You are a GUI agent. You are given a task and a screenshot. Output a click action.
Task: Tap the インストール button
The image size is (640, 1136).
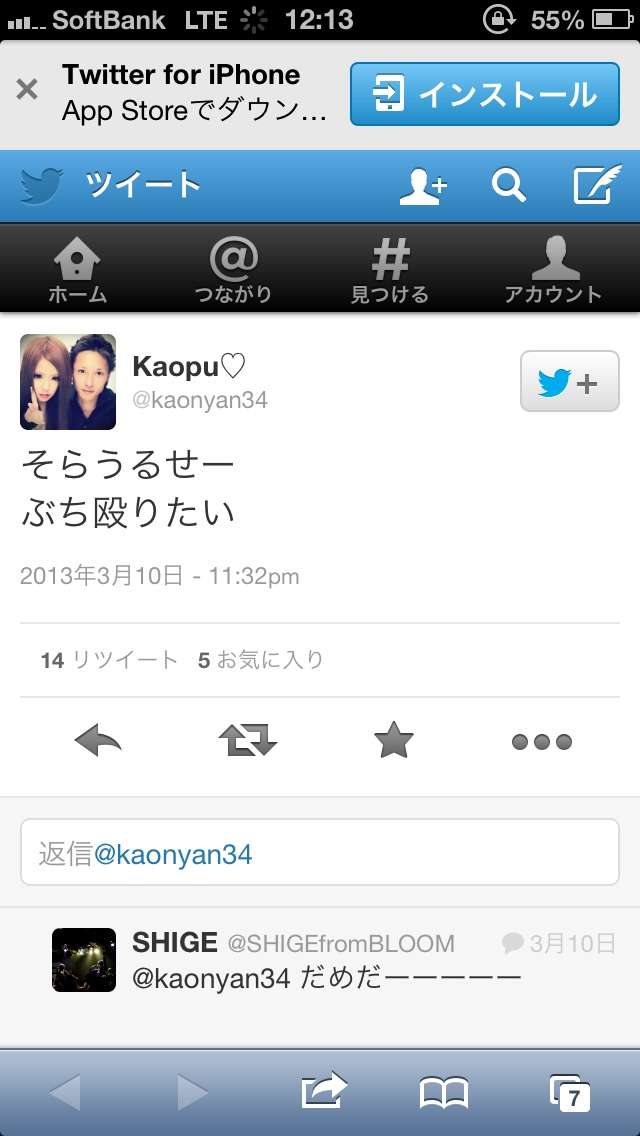pos(485,94)
